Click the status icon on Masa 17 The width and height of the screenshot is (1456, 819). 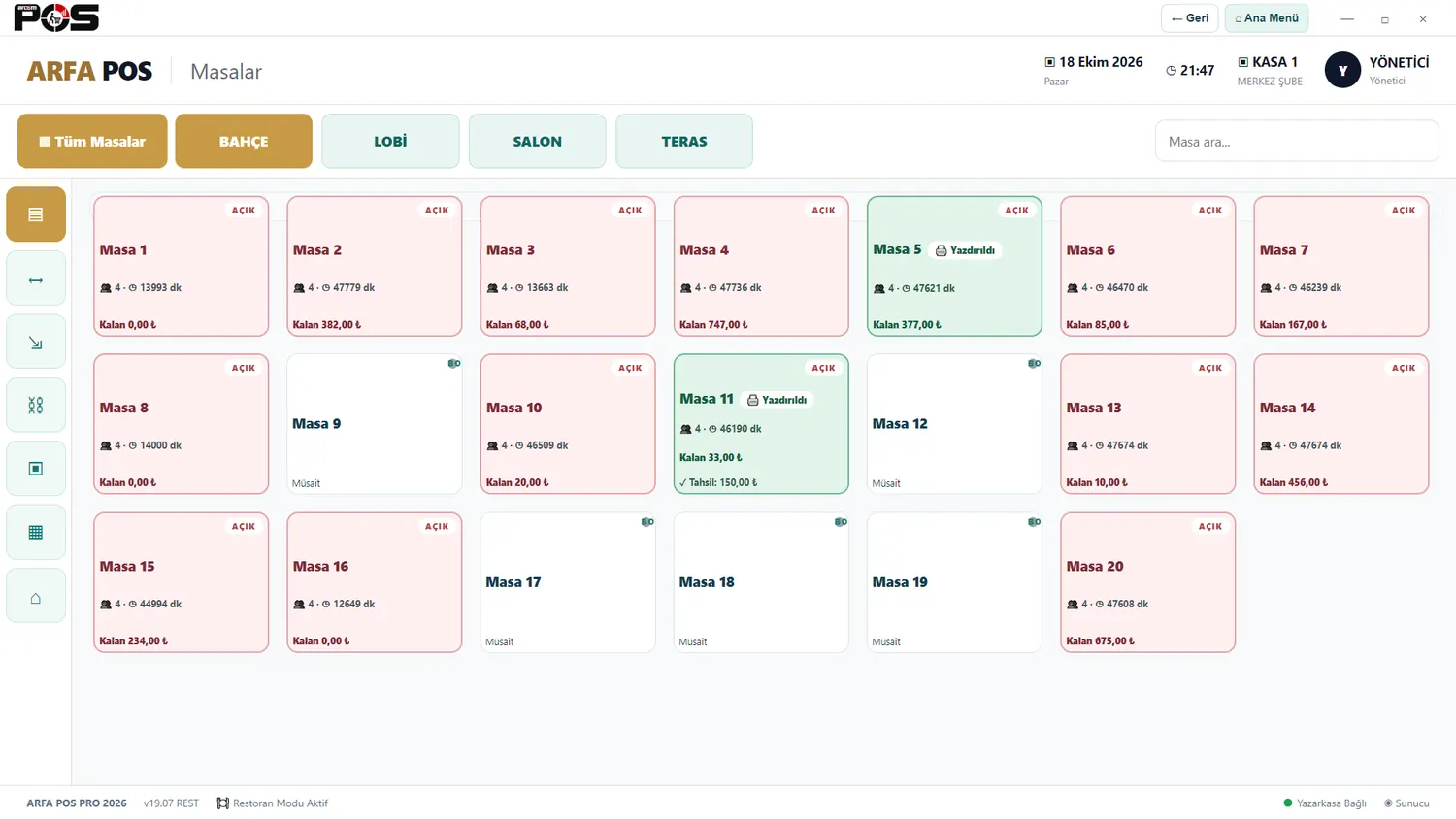[646, 522]
